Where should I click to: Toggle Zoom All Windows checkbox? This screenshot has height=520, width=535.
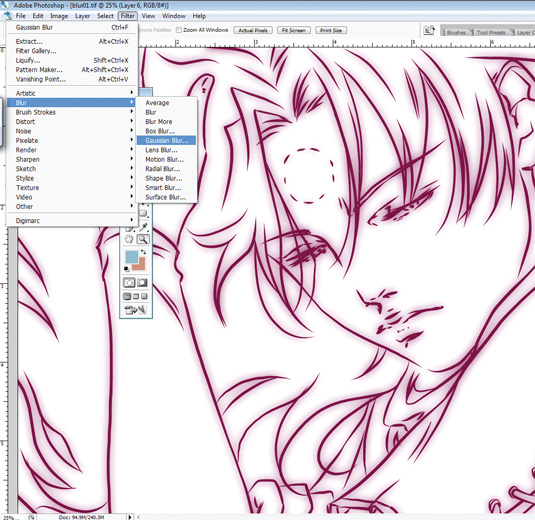coord(178,30)
